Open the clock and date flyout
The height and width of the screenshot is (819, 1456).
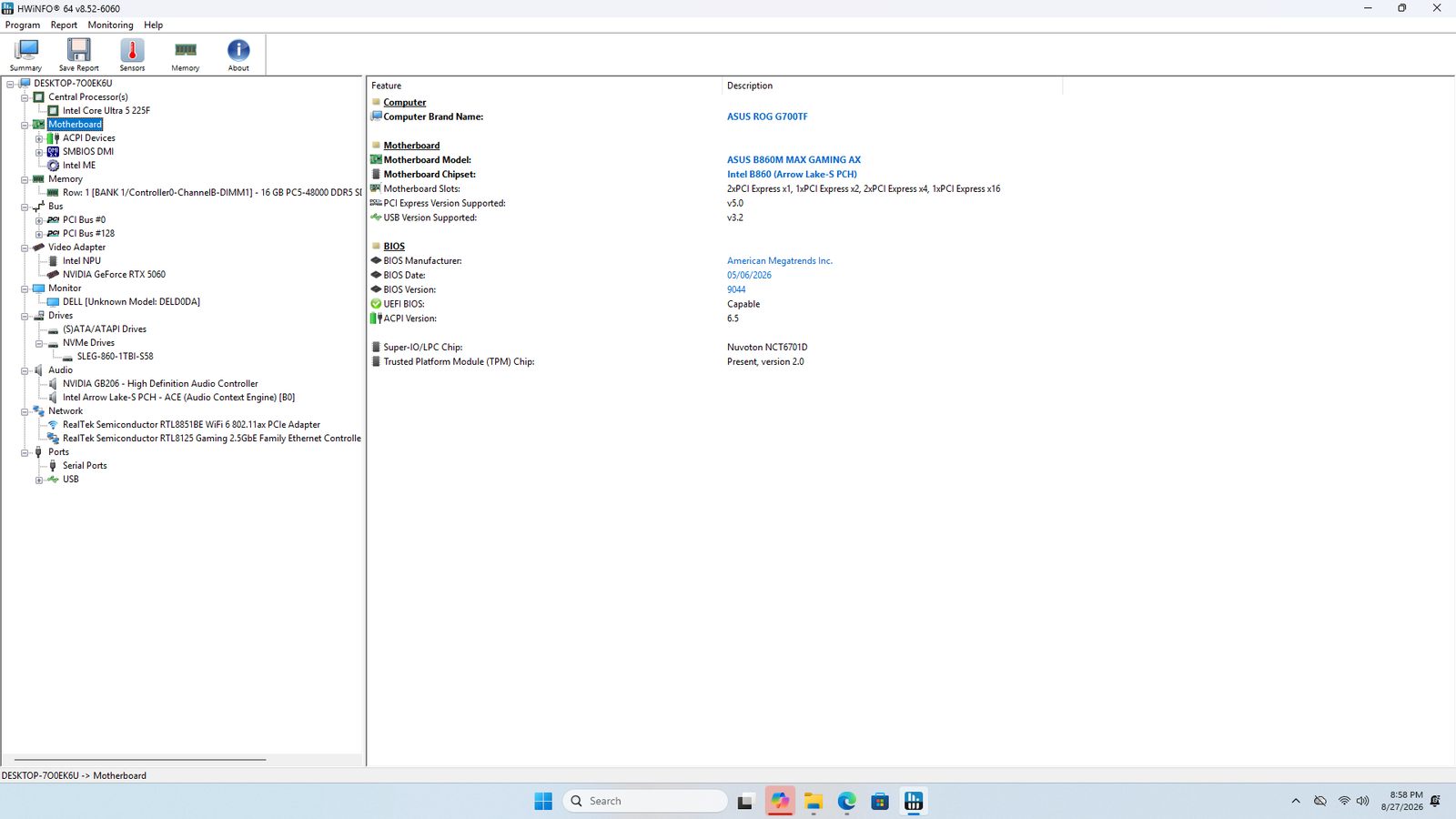pos(1401,801)
